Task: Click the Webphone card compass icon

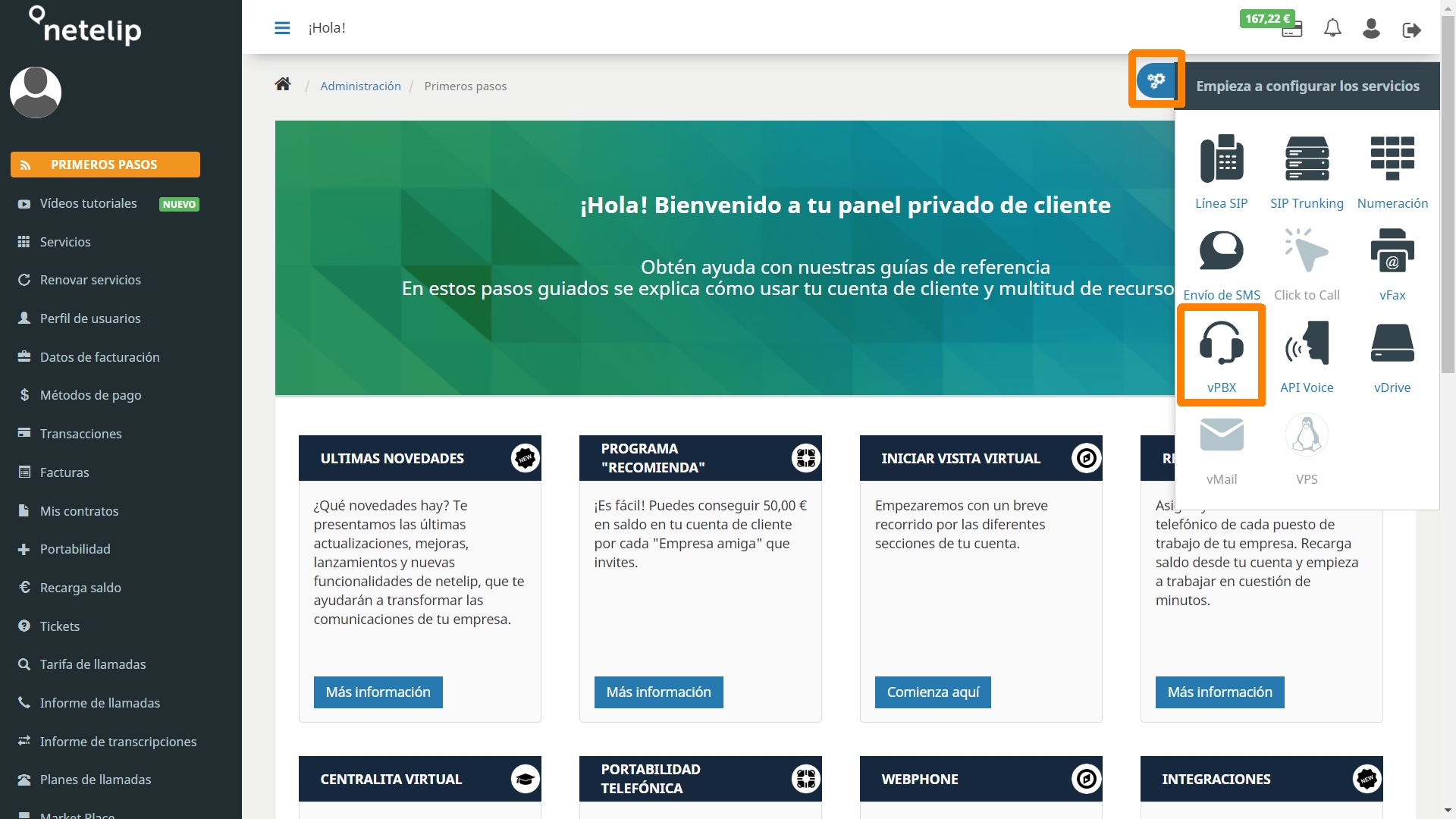Action: tap(1086, 779)
